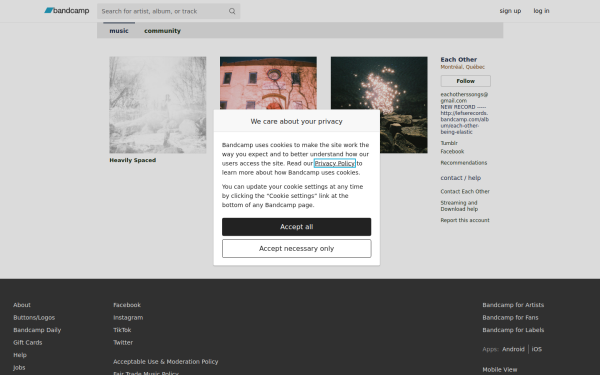Click the Bandcamp logo
The width and height of the screenshot is (600, 375).
pyautogui.click(x=67, y=11)
